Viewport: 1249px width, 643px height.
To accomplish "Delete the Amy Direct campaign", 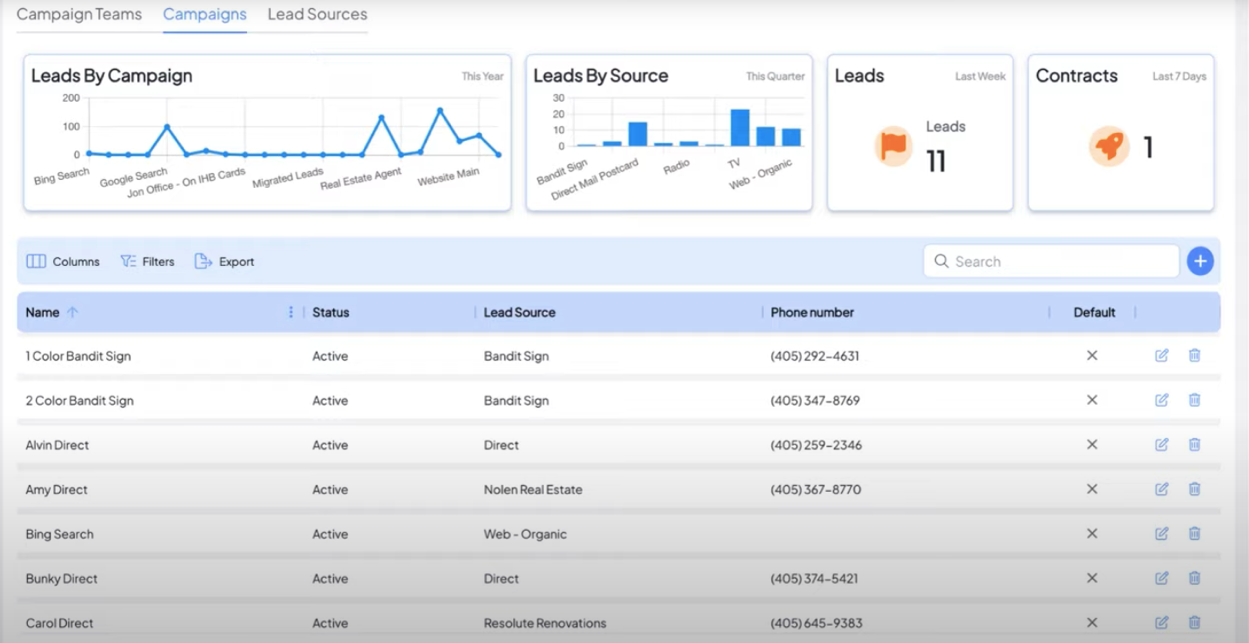I will 1194,489.
